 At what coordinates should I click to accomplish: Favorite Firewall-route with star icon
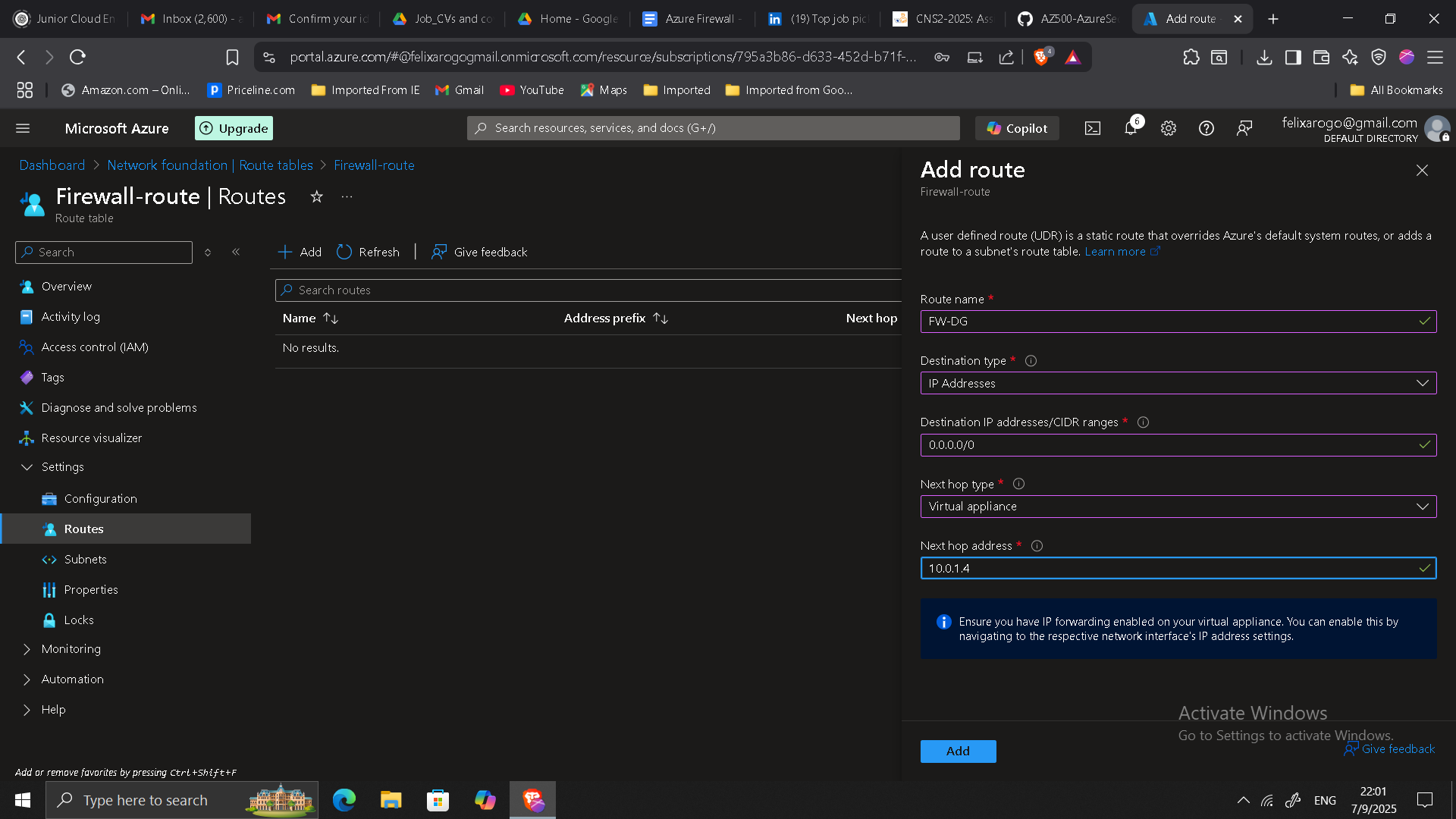click(316, 197)
